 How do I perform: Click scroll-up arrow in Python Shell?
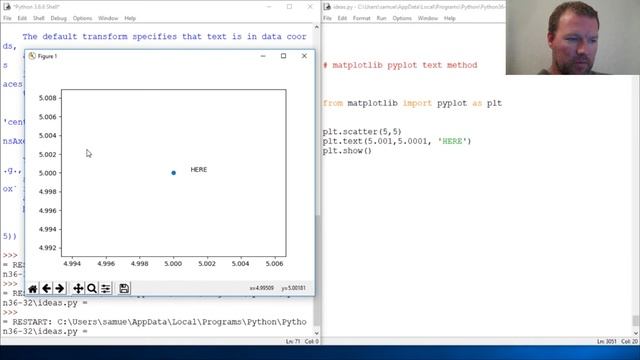[317, 27]
